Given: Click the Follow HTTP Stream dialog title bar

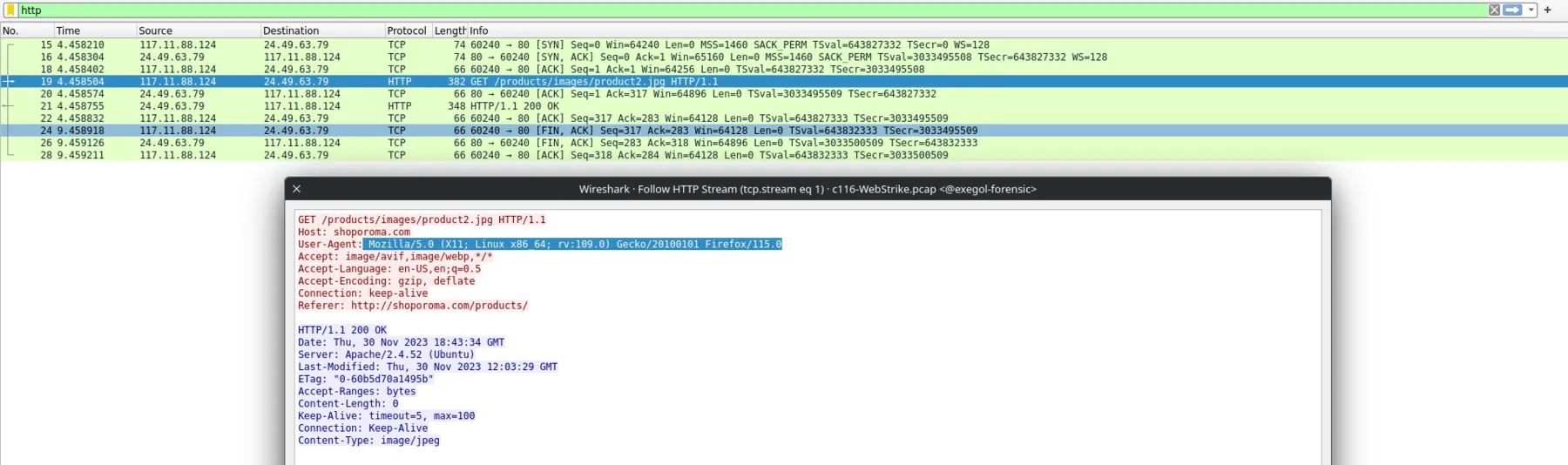Looking at the screenshot, I should point(808,189).
